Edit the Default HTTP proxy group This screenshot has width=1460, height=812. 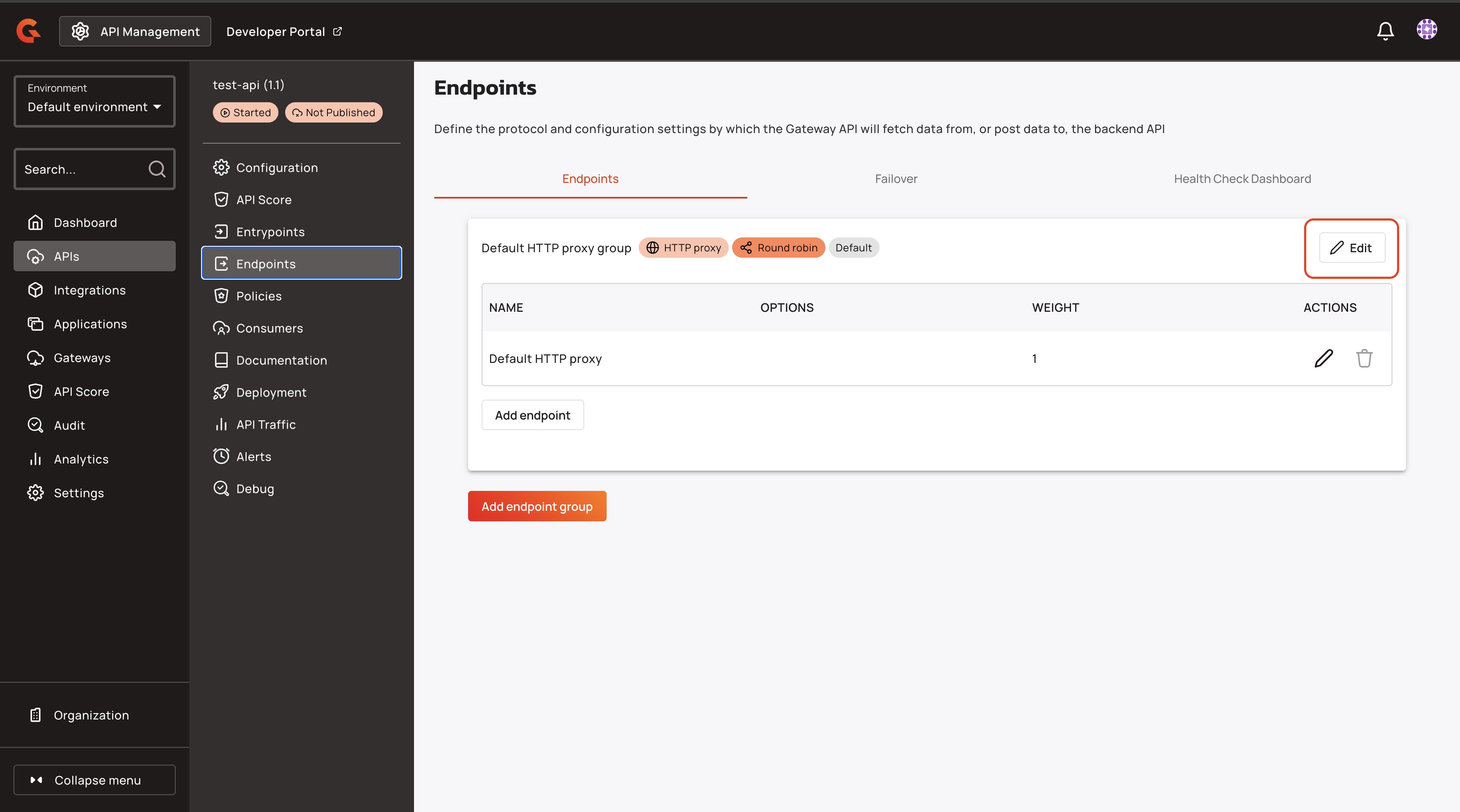click(1352, 248)
